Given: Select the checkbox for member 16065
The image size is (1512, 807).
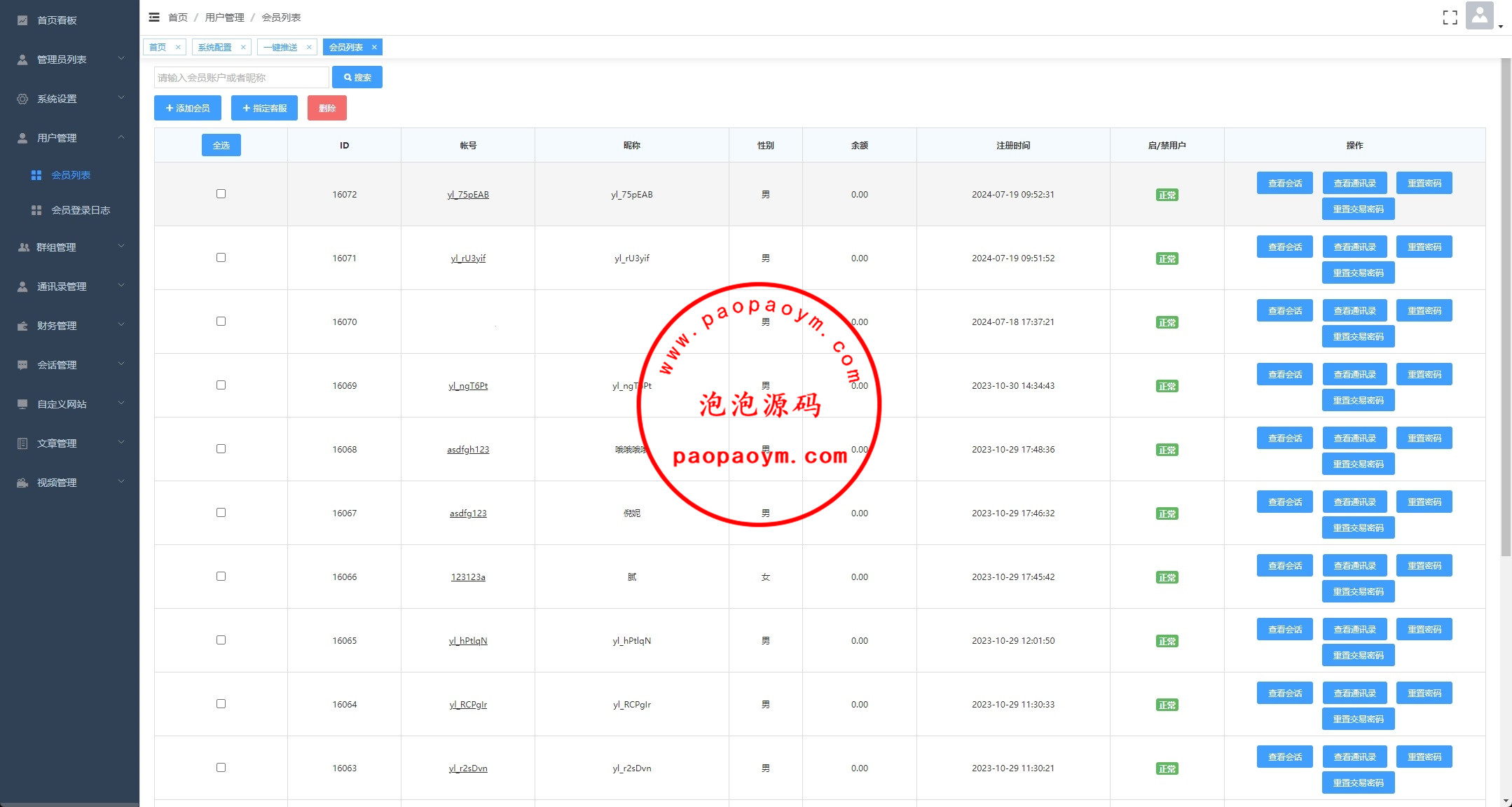Looking at the screenshot, I should point(221,640).
